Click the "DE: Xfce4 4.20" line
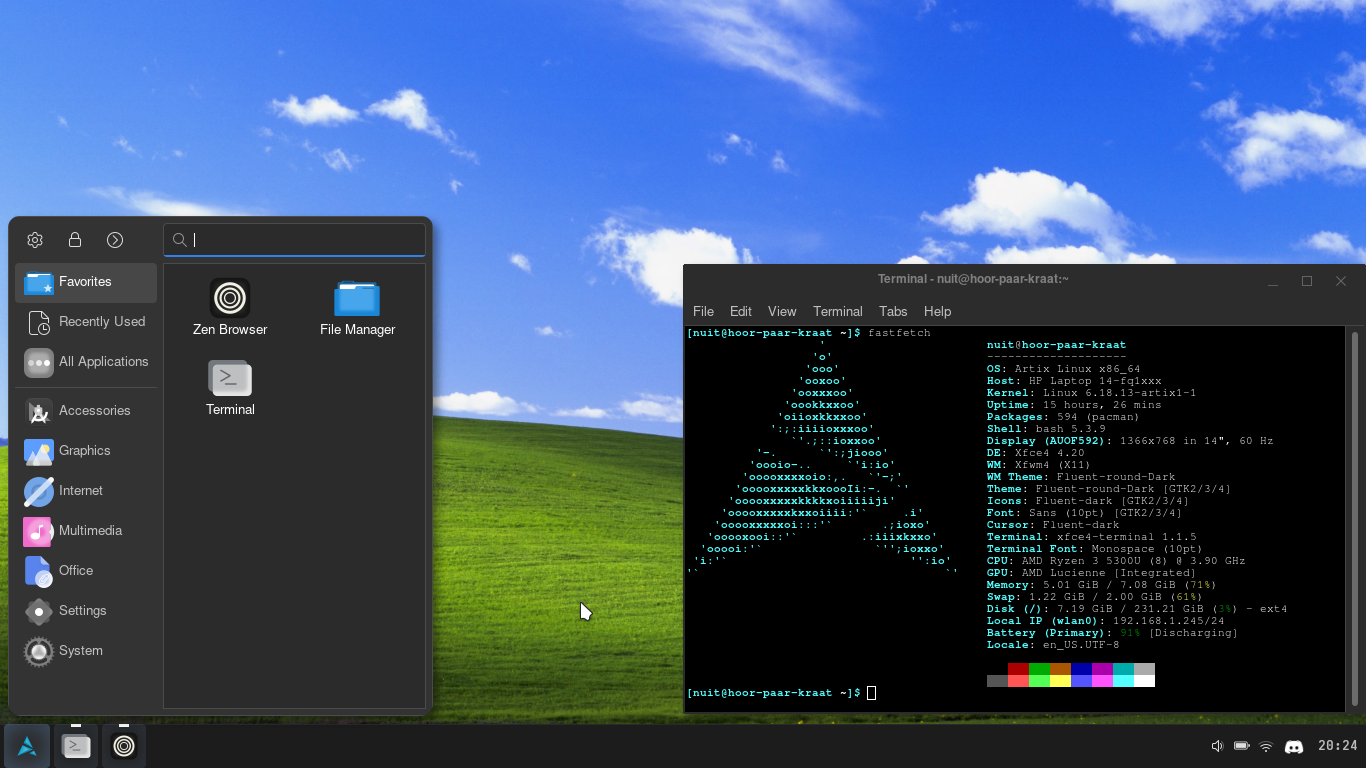The width and height of the screenshot is (1366, 768). 1035,453
